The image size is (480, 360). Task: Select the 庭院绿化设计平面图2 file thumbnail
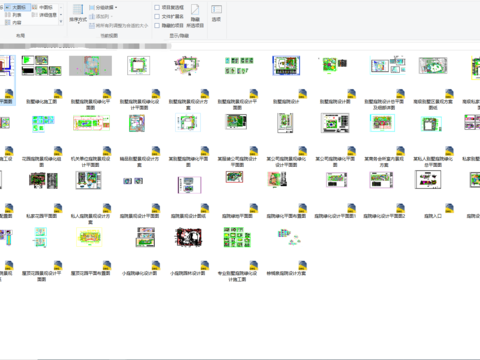click(381, 180)
